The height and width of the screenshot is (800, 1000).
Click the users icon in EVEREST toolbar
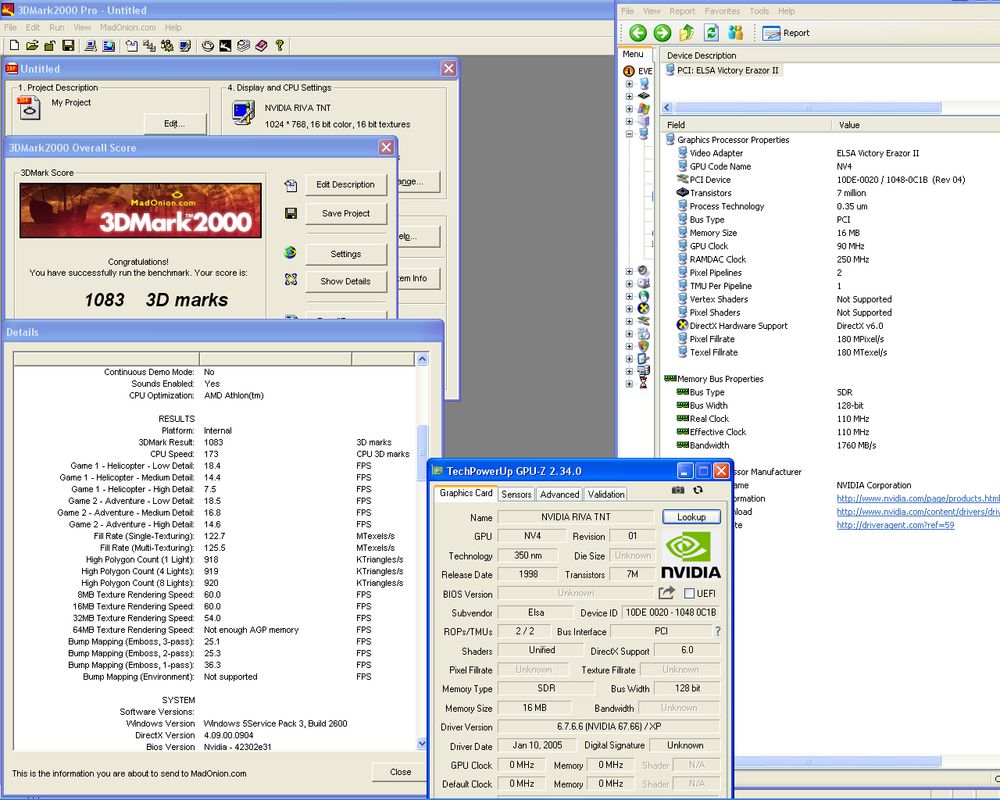[735, 33]
